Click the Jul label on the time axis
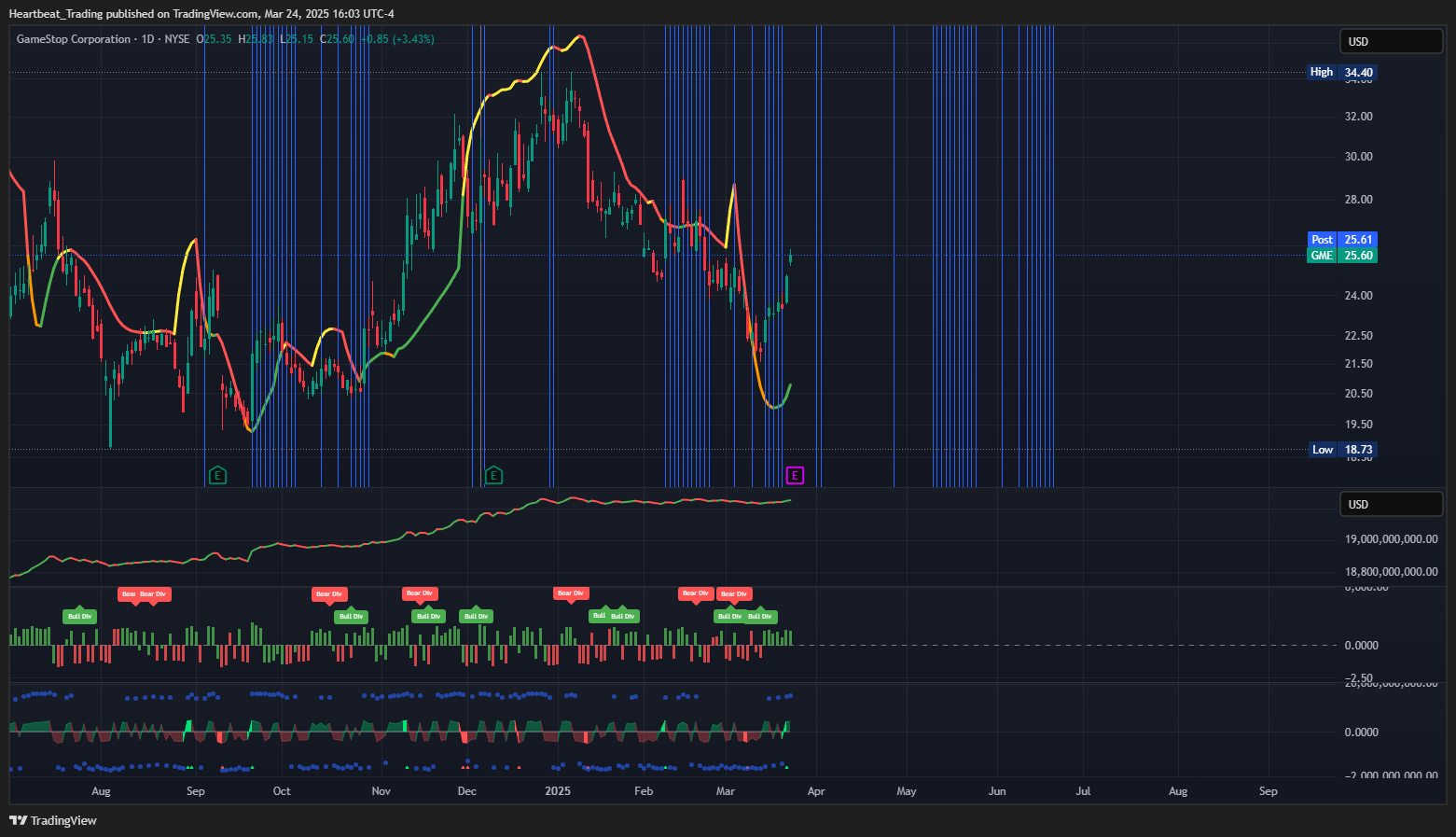Image resolution: width=1456 pixels, height=837 pixels. tap(1083, 791)
